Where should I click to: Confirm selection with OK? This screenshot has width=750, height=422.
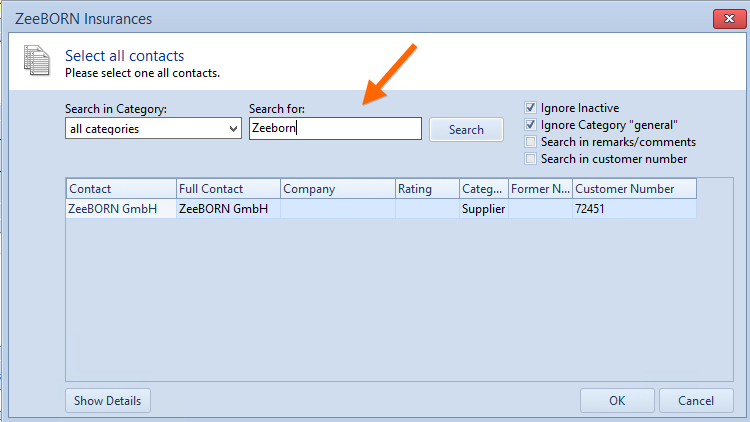pyautogui.click(x=617, y=400)
